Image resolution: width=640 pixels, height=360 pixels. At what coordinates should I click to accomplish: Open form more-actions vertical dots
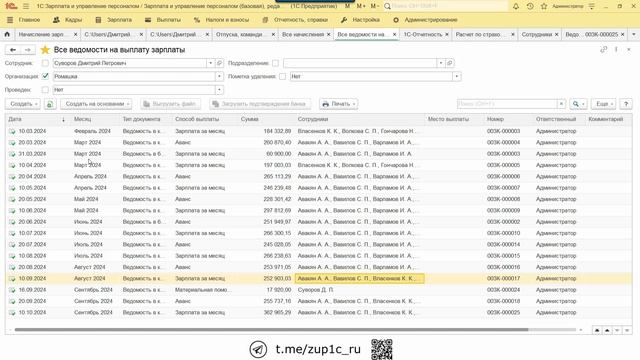click(x=616, y=49)
